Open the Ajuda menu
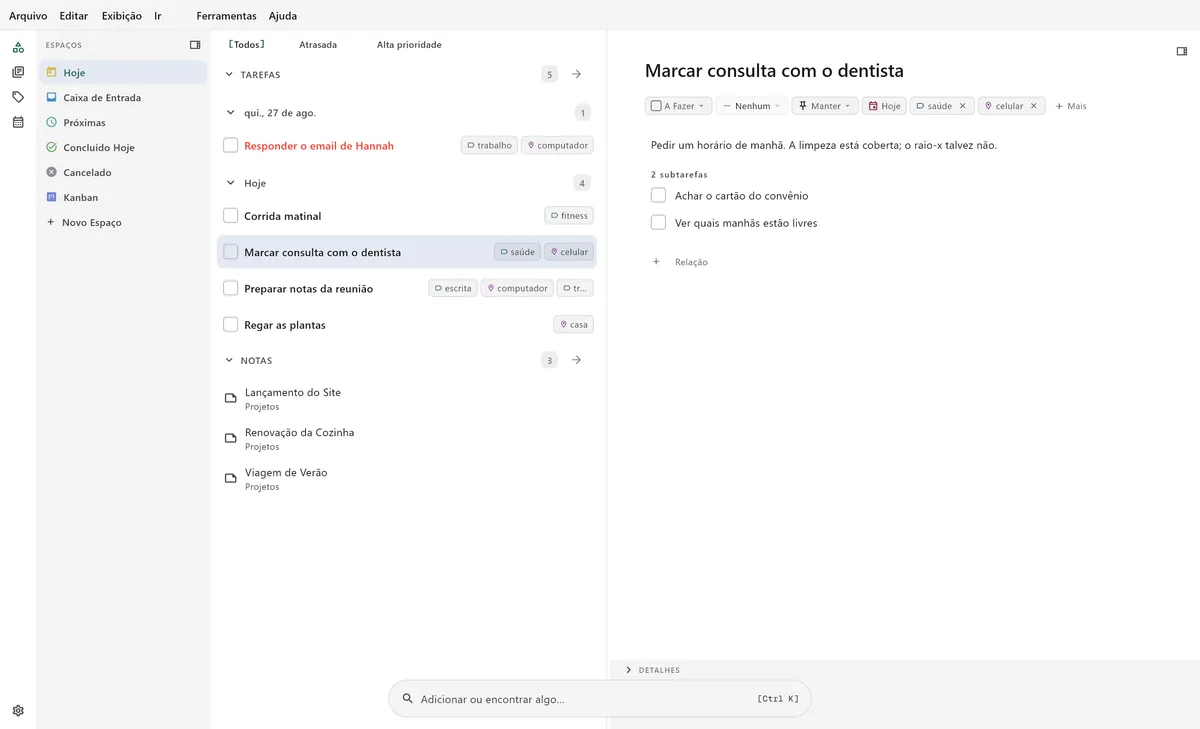This screenshot has height=729, width=1200. [x=283, y=16]
